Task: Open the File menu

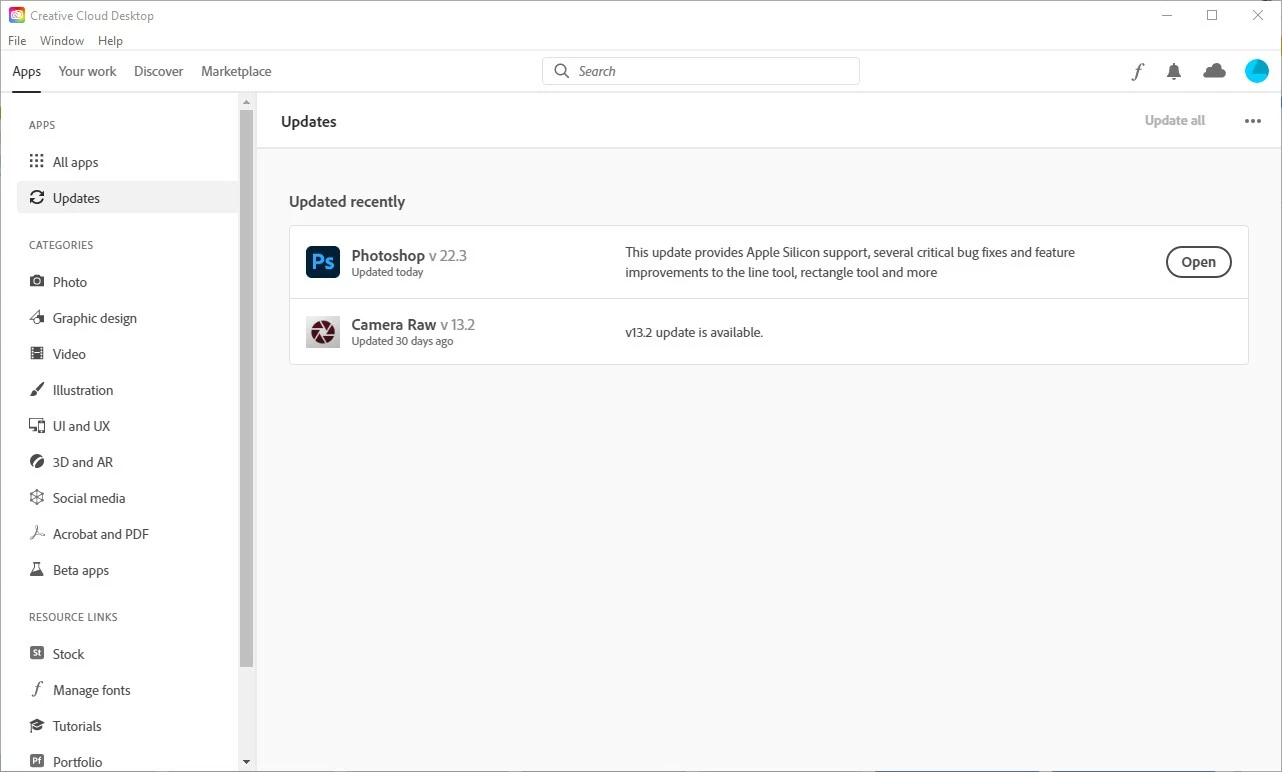Action: click(x=17, y=41)
